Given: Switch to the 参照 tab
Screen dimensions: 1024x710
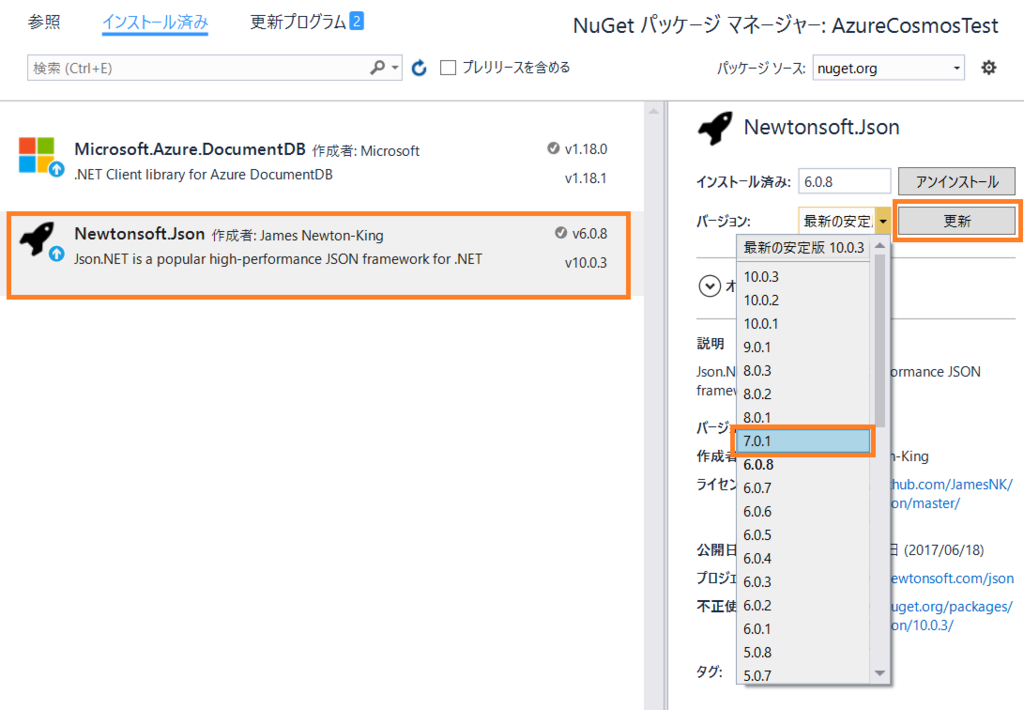Looking at the screenshot, I should point(44,22).
